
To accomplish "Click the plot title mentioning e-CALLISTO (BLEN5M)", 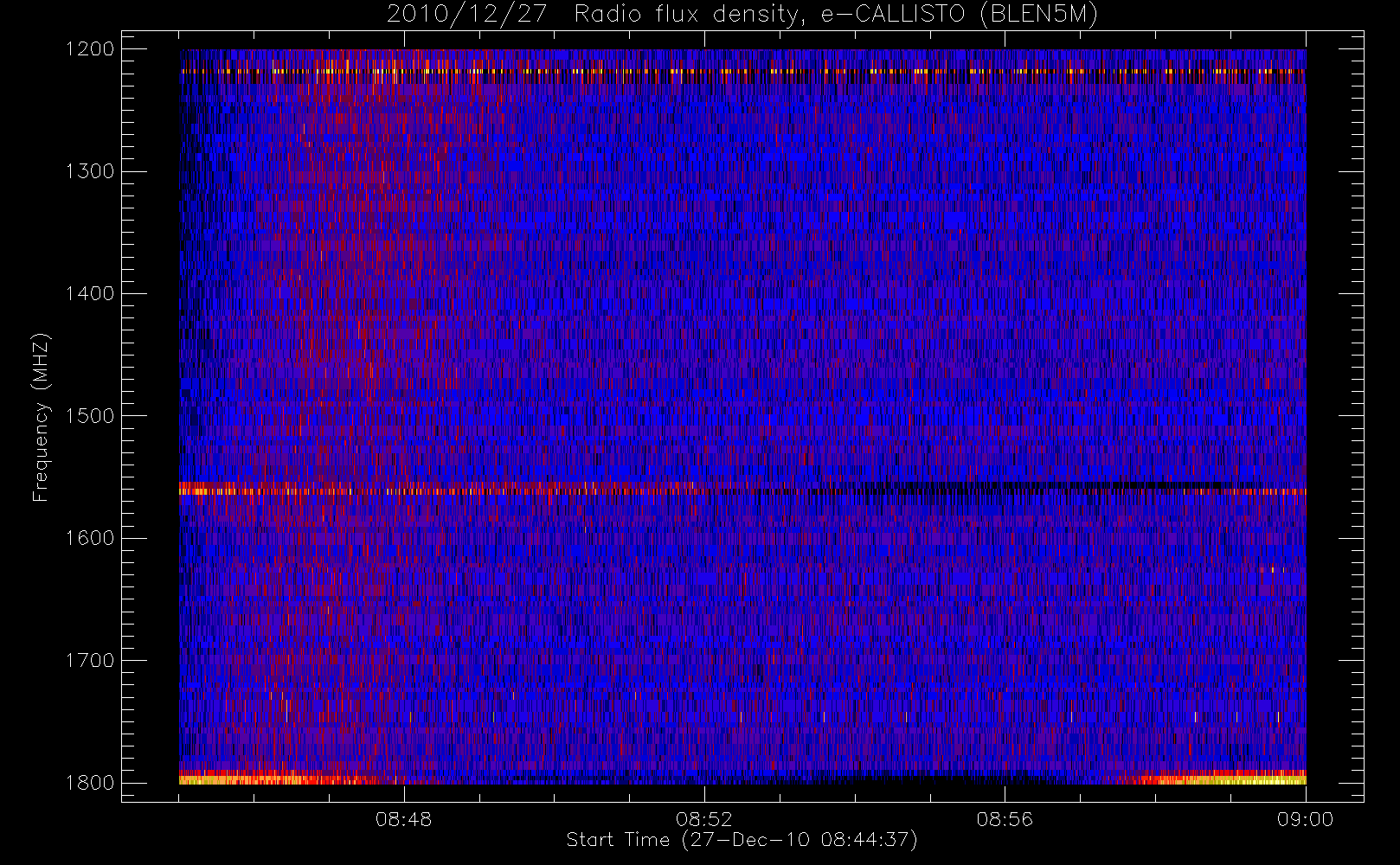I will coord(742,15).
